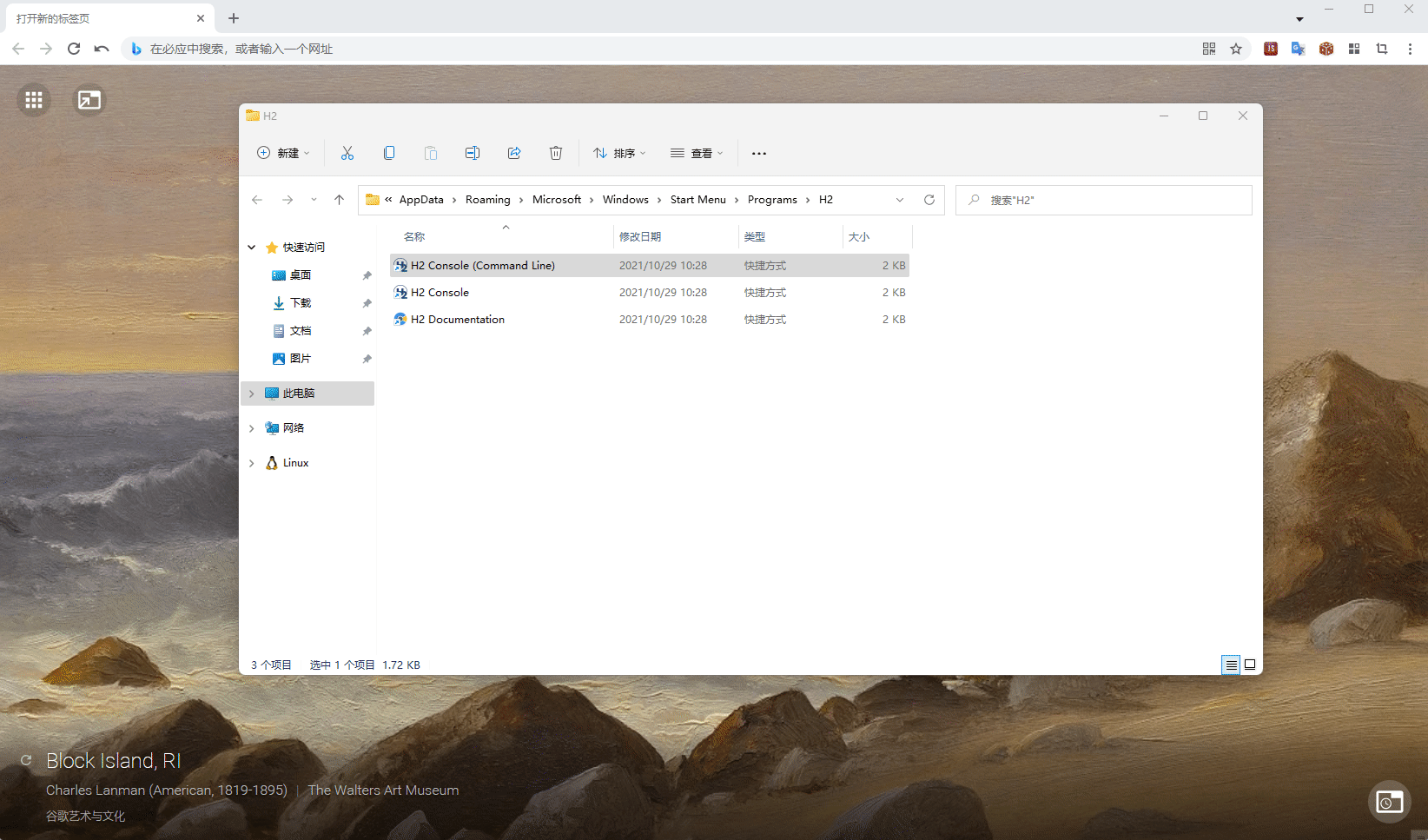Screen dimensions: 1428x840
Task: Open recent locations chevron in Explorer
Action: pos(314,200)
